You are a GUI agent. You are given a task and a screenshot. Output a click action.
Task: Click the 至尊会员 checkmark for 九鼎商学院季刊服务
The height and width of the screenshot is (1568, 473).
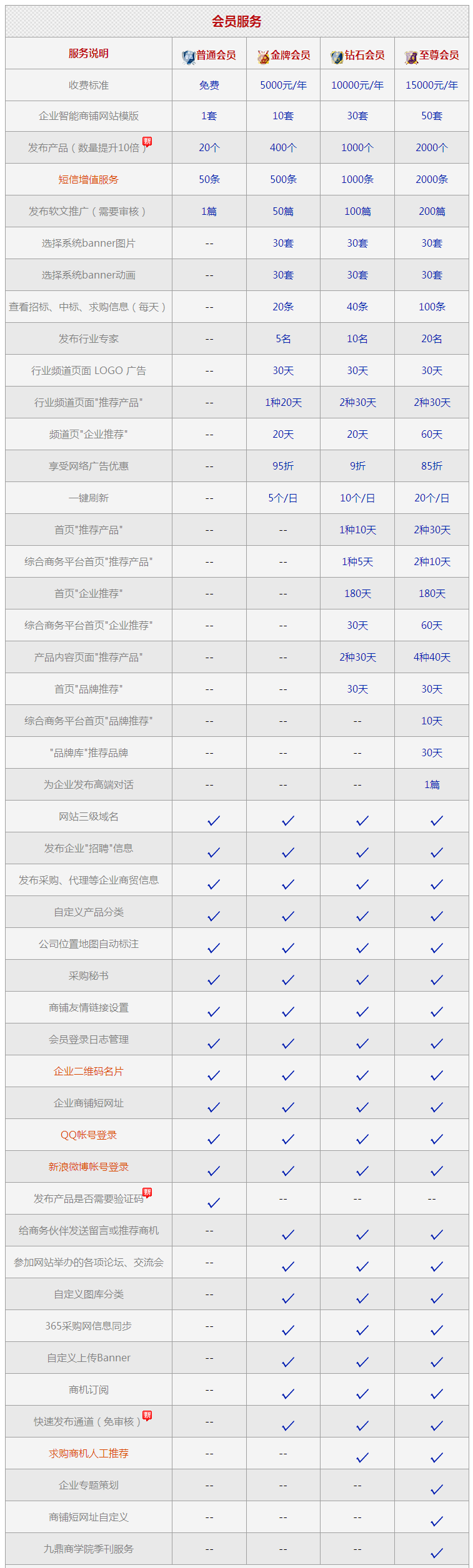[x=437, y=1553]
